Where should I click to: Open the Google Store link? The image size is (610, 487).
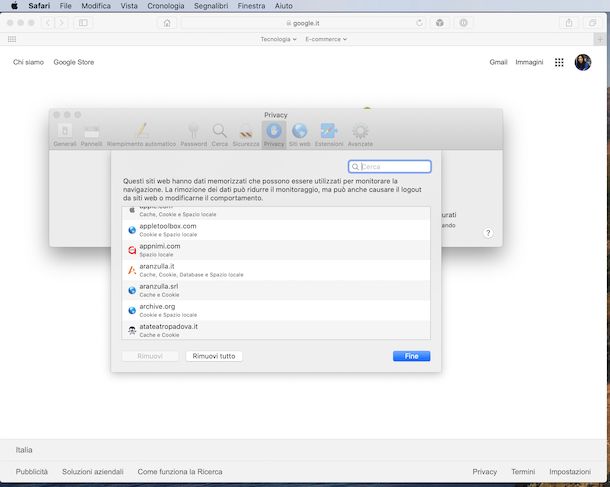[x=74, y=62]
